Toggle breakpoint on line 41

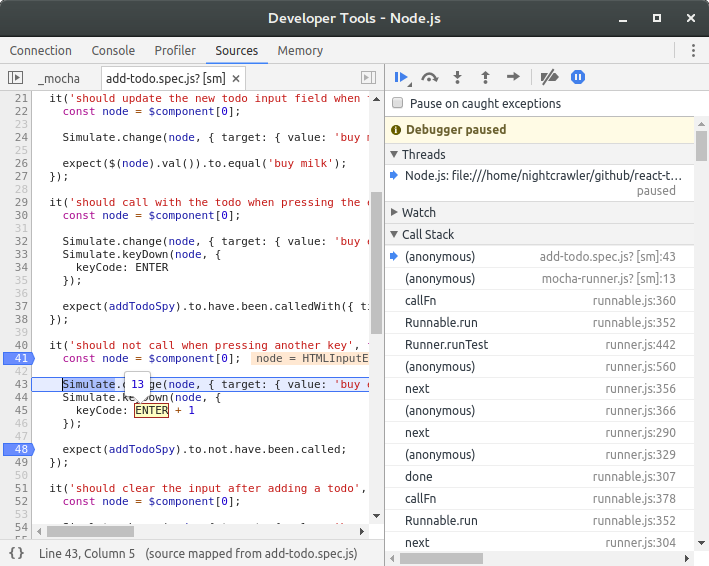19,358
